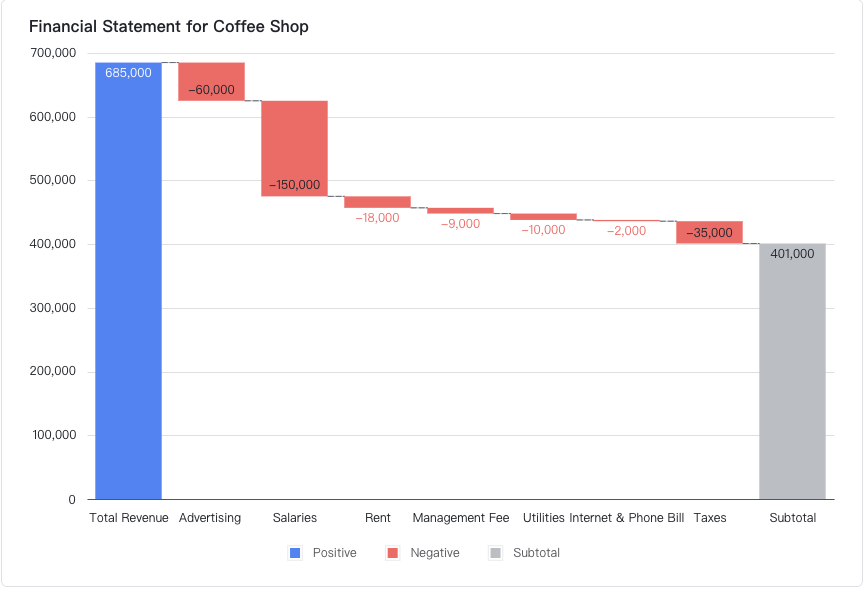Toggle the Negative series legend label
The height and width of the screenshot is (589, 868).
pos(435,553)
